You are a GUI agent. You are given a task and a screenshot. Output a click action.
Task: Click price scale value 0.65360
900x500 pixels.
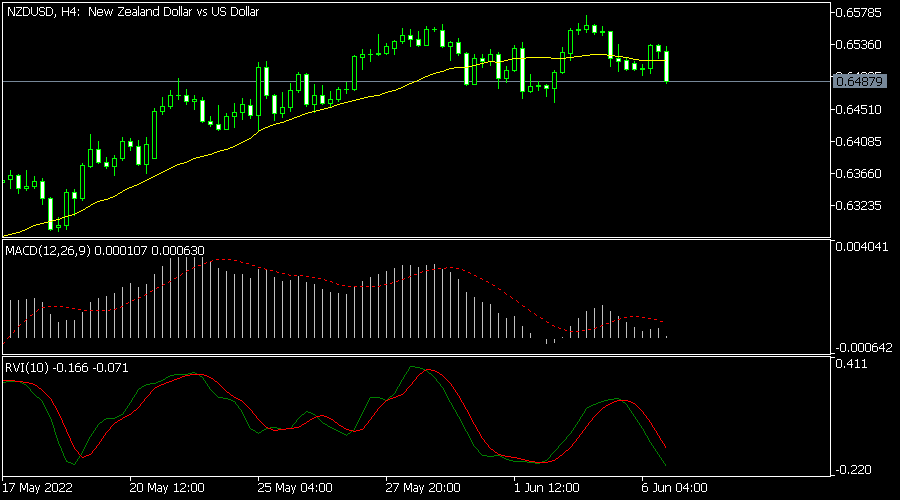859,45
